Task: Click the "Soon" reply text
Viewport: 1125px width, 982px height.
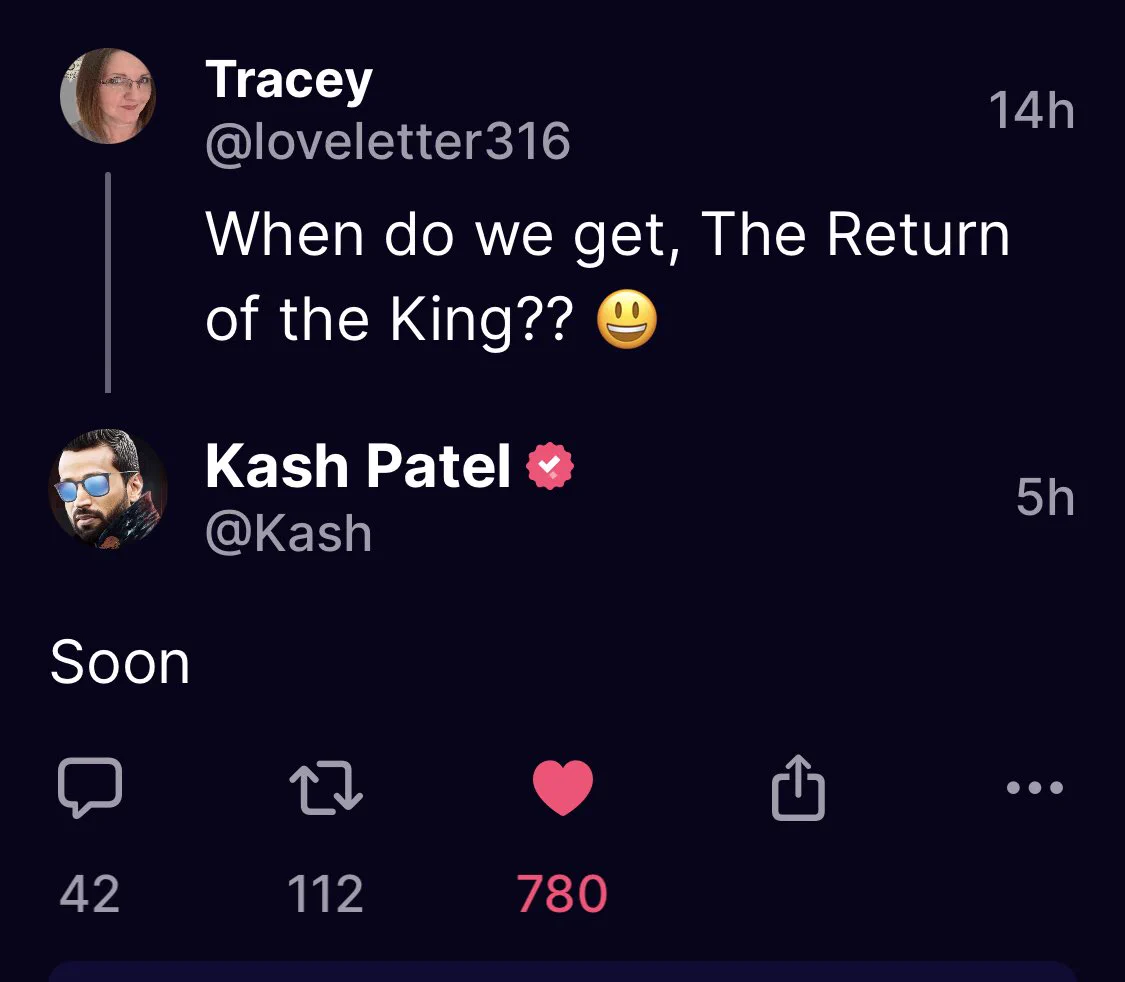Action: coord(120,663)
